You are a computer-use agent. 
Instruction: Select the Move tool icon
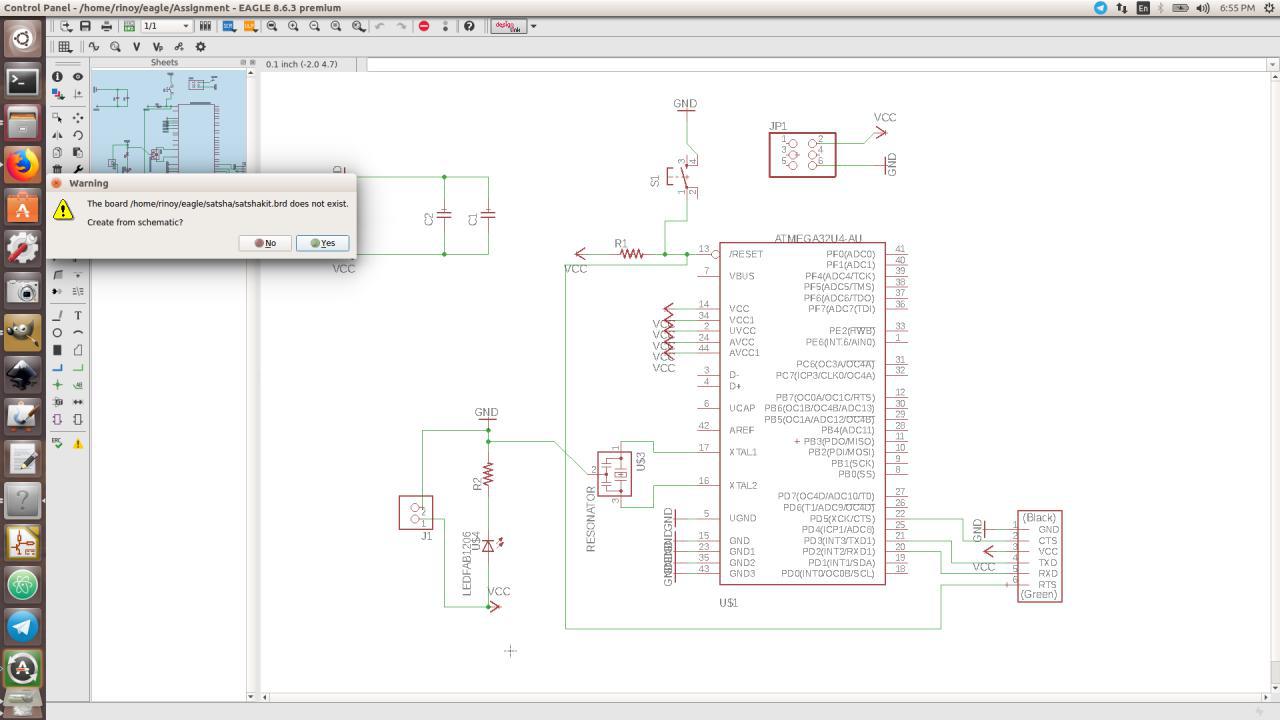tap(77, 117)
